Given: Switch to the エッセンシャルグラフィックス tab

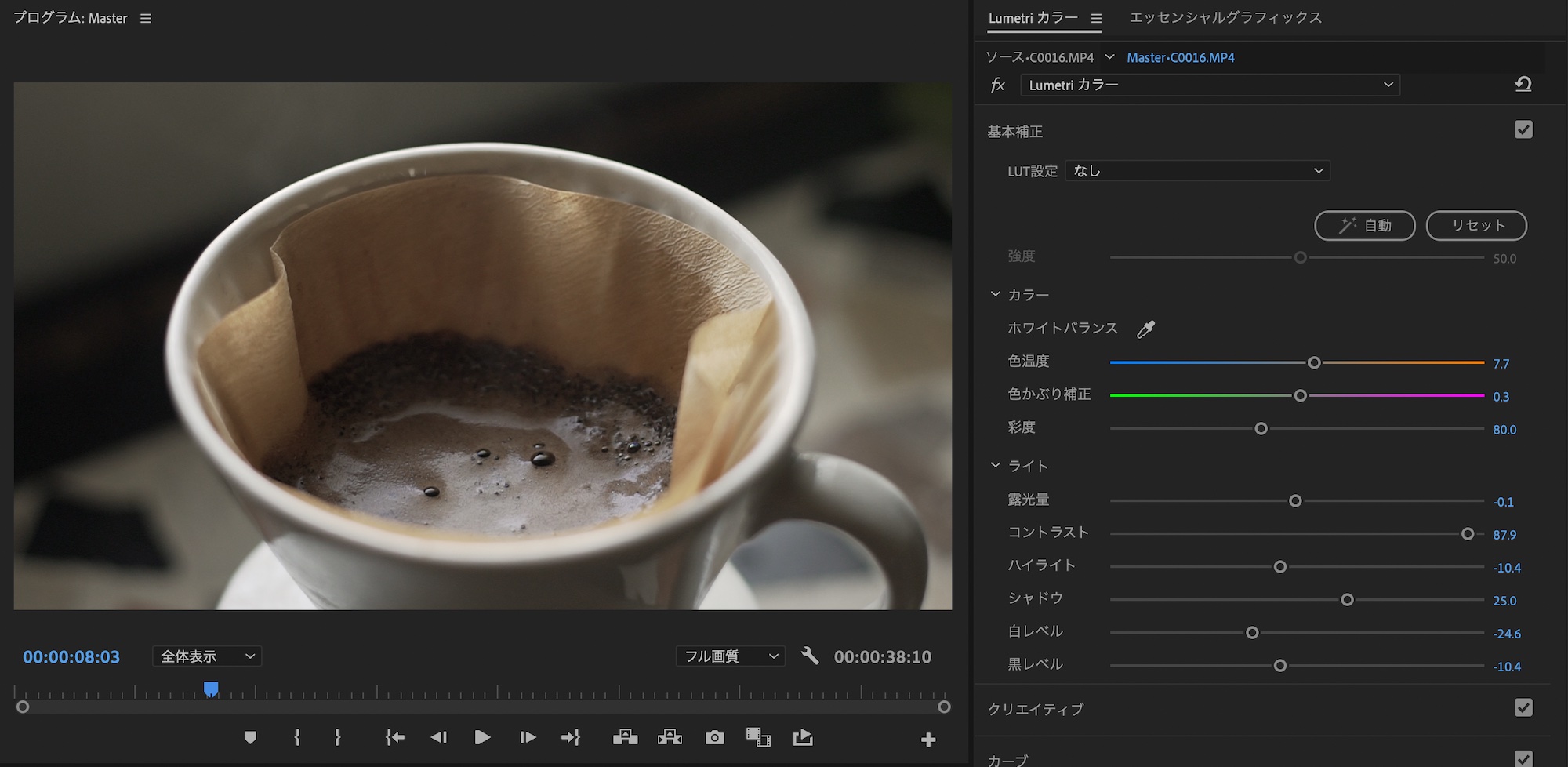Looking at the screenshot, I should click(x=1225, y=17).
